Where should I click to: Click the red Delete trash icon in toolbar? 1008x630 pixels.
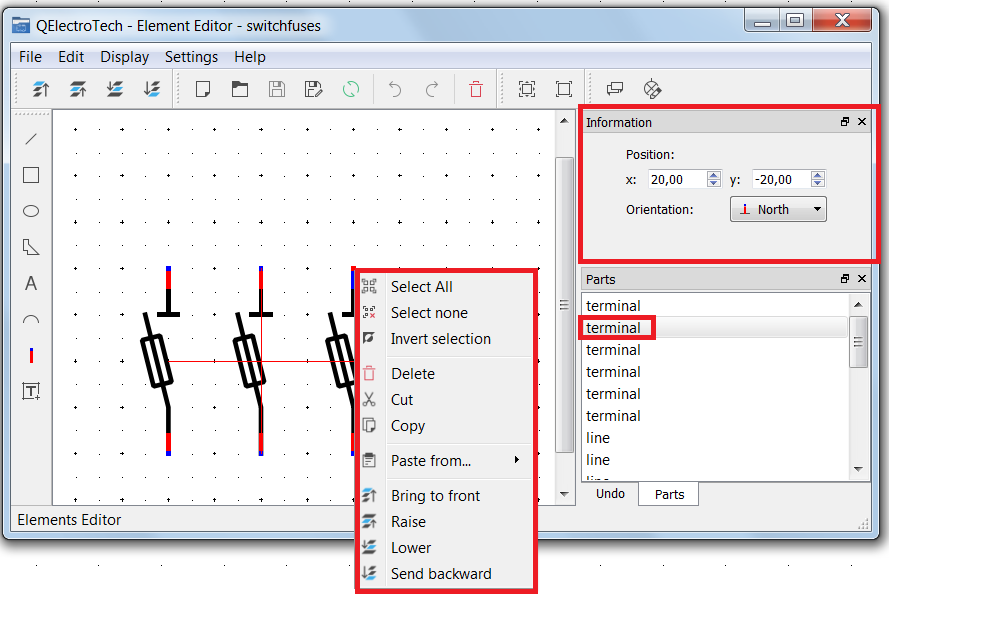click(476, 89)
